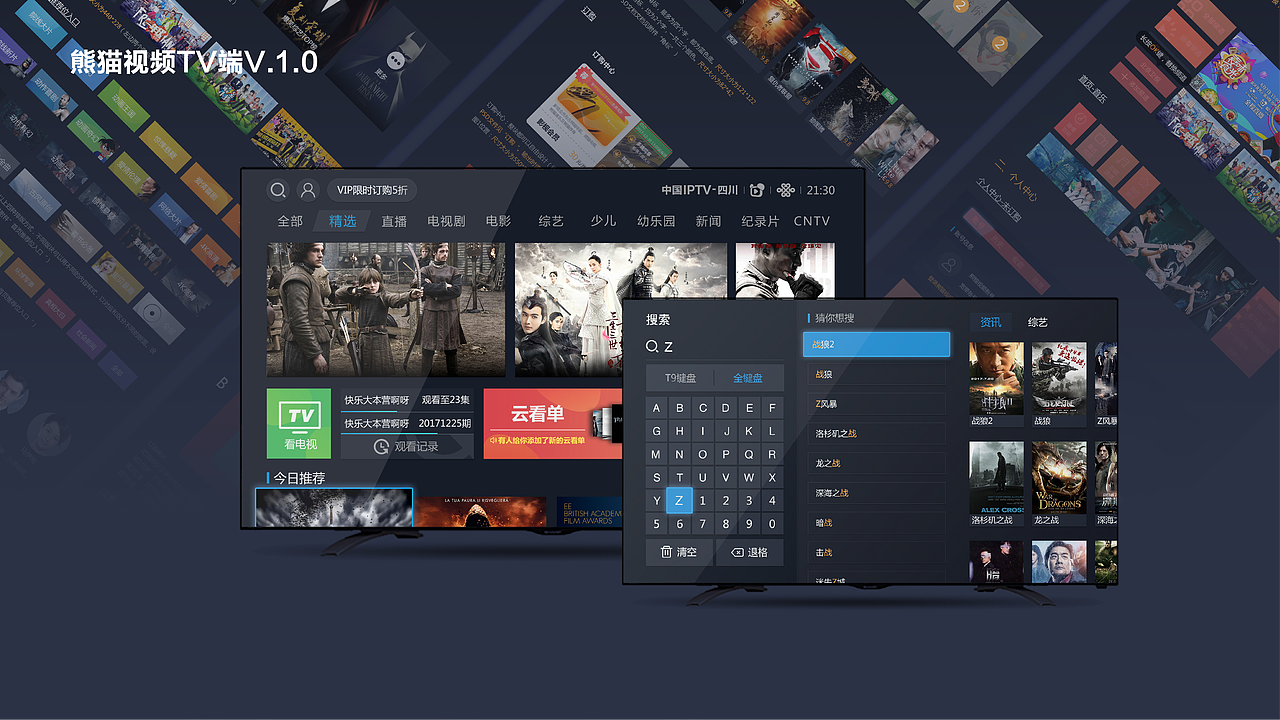Click the China Unicom knot icon
The image size is (1280, 720).
point(786,190)
